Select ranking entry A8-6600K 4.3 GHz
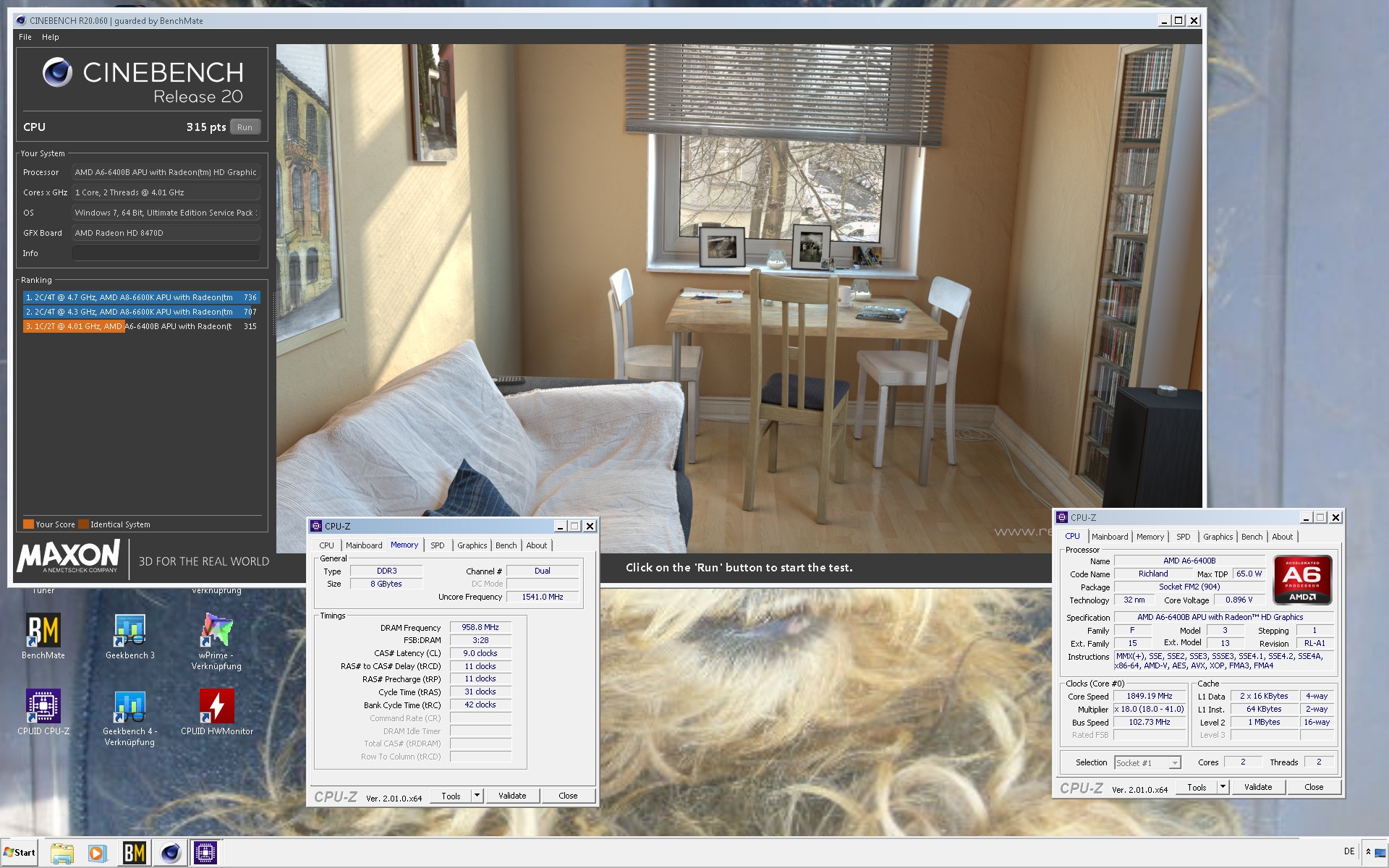 point(141,312)
